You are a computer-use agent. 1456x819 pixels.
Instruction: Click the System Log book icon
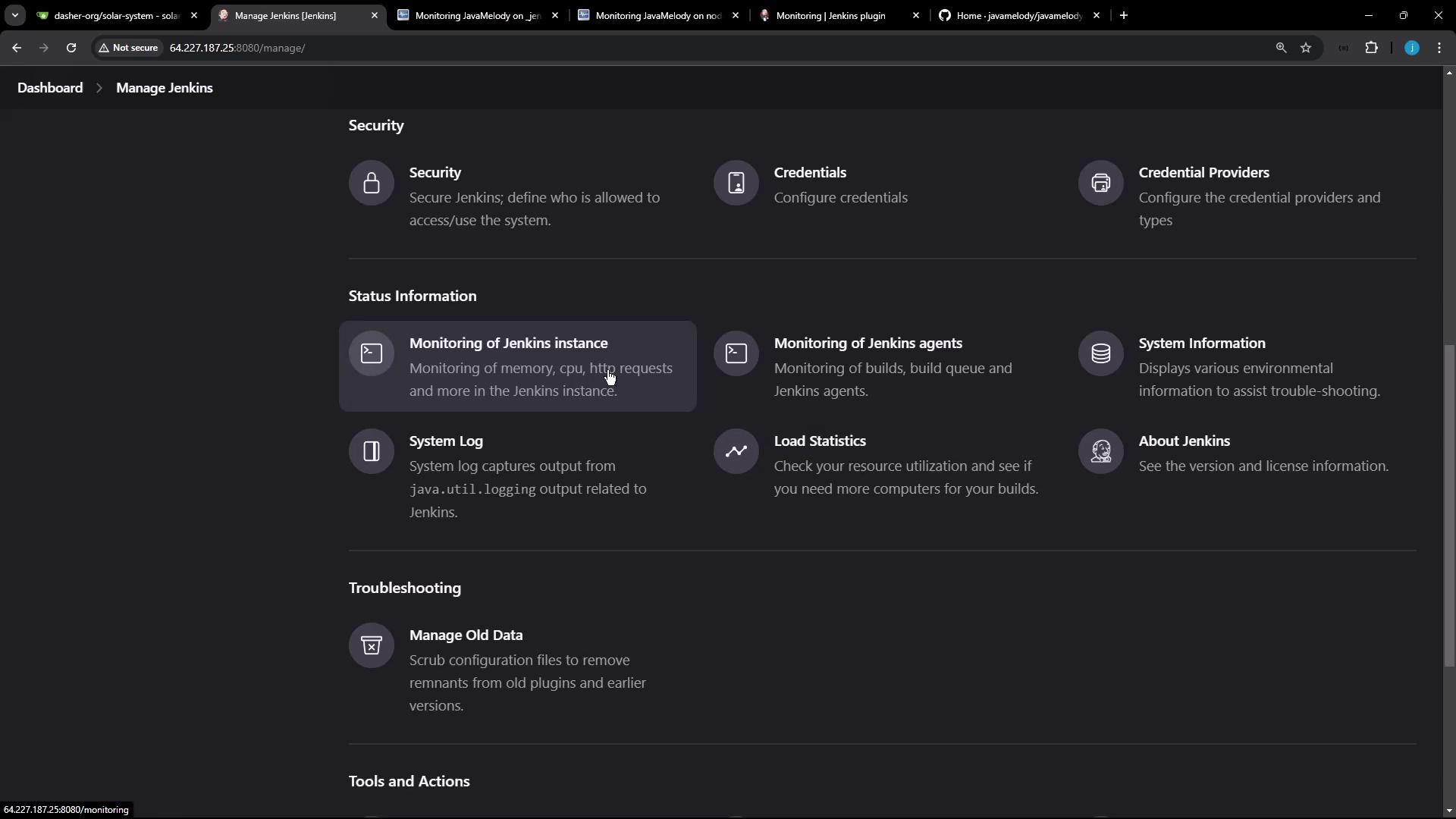[x=371, y=451]
